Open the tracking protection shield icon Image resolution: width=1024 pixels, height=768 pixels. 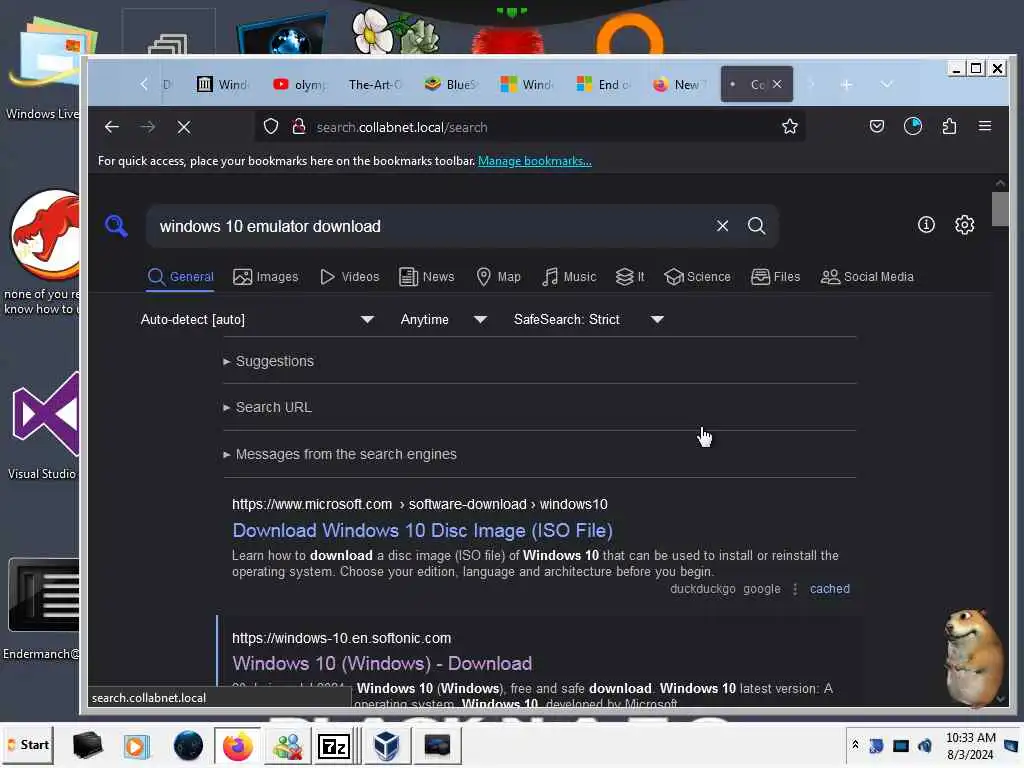[270, 127]
